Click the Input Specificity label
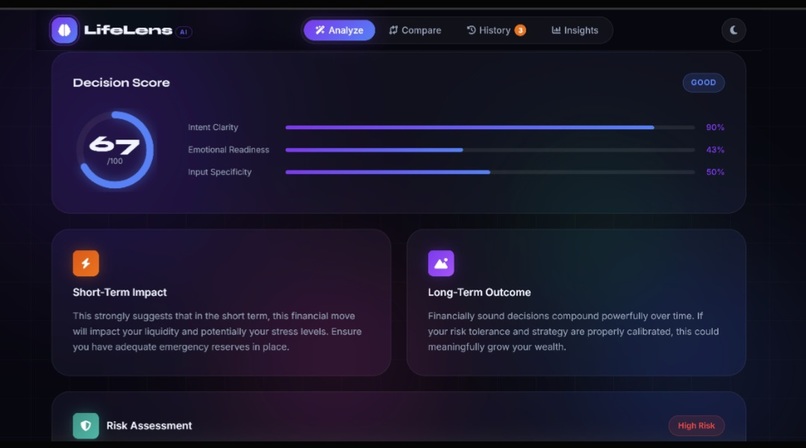The image size is (806, 448). coord(219,172)
